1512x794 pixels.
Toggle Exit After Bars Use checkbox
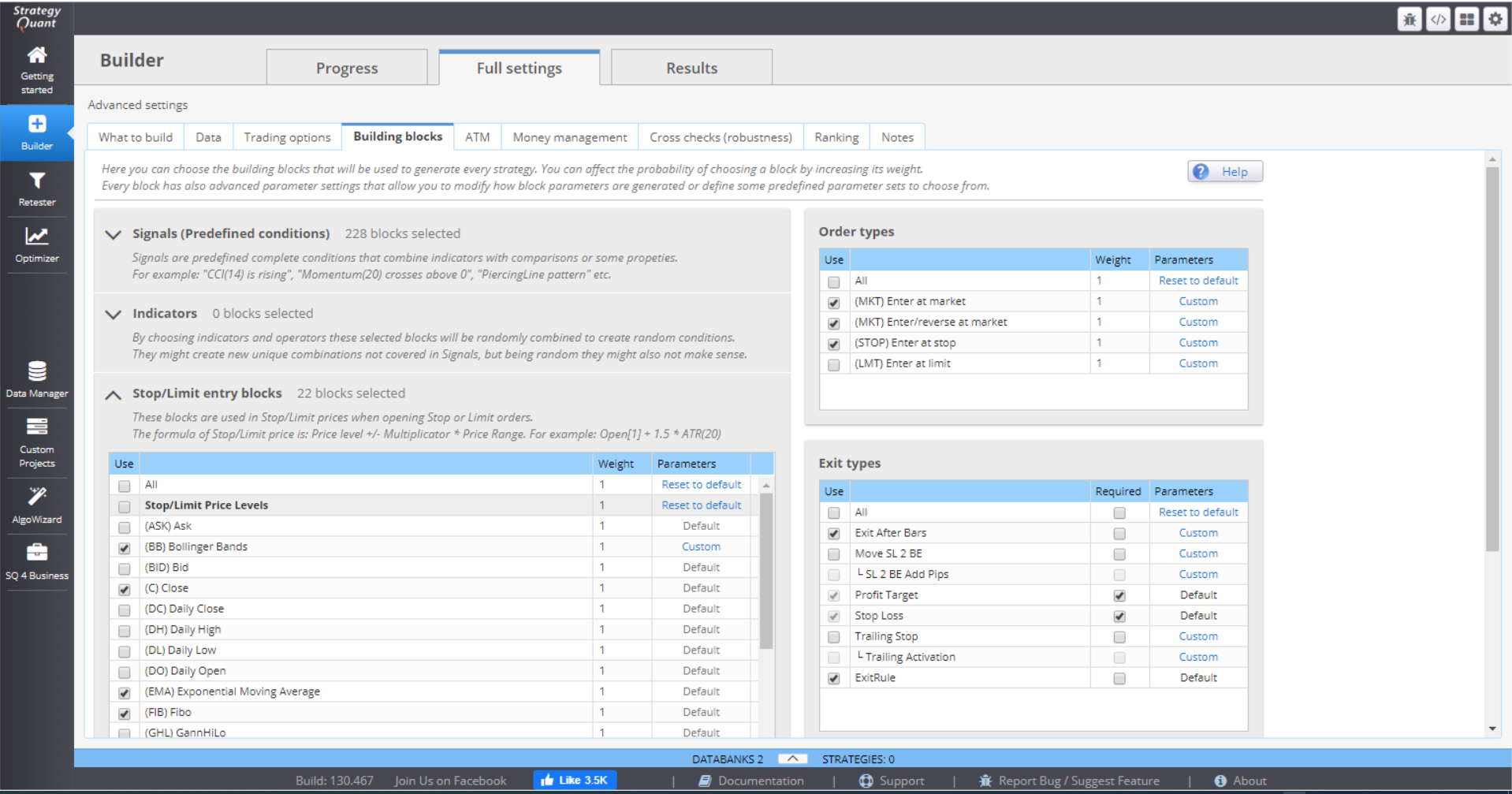[x=834, y=534]
